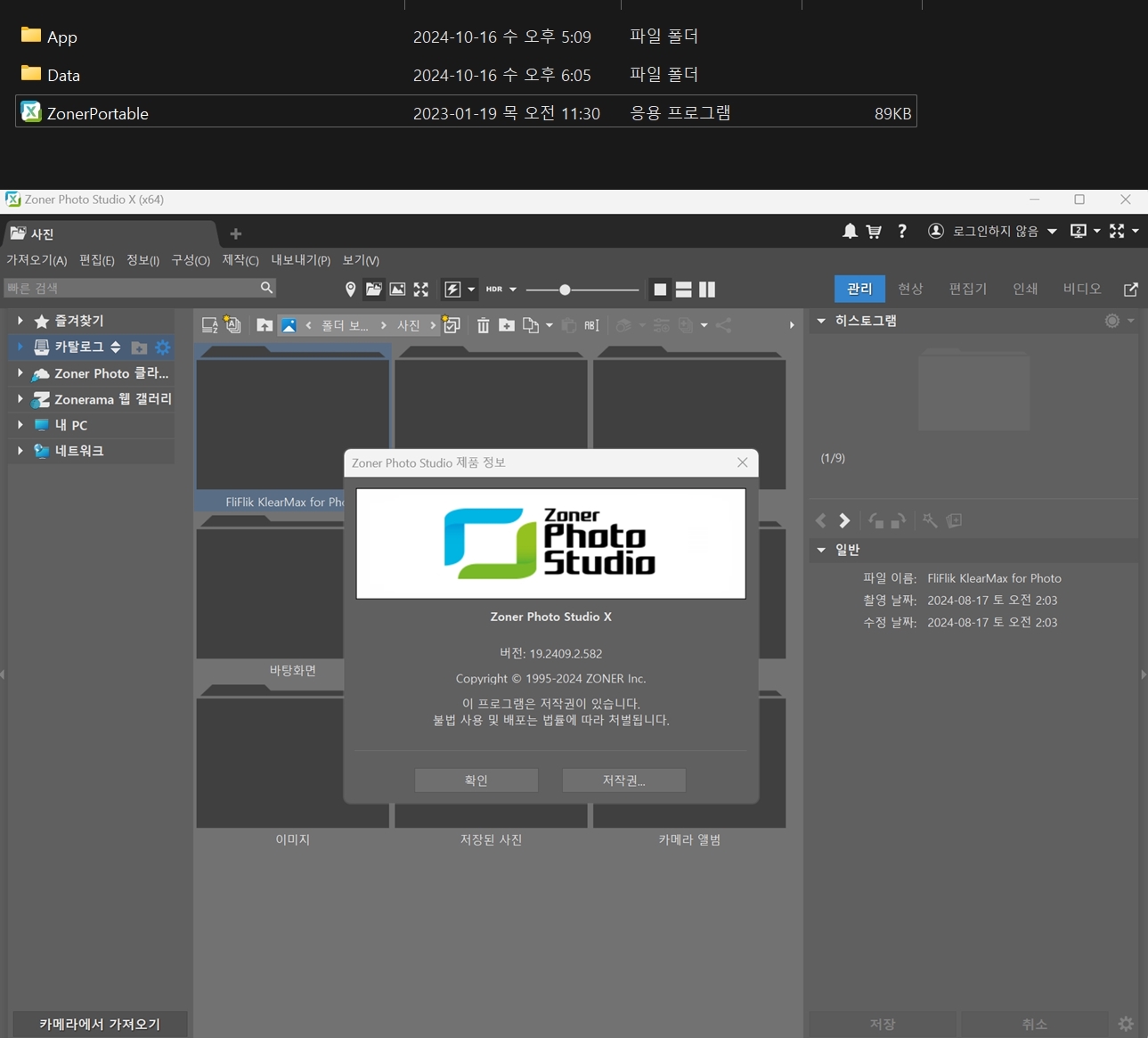Add a new tab with plus button
This screenshot has width=1148, height=1038.
click(235, 233)
